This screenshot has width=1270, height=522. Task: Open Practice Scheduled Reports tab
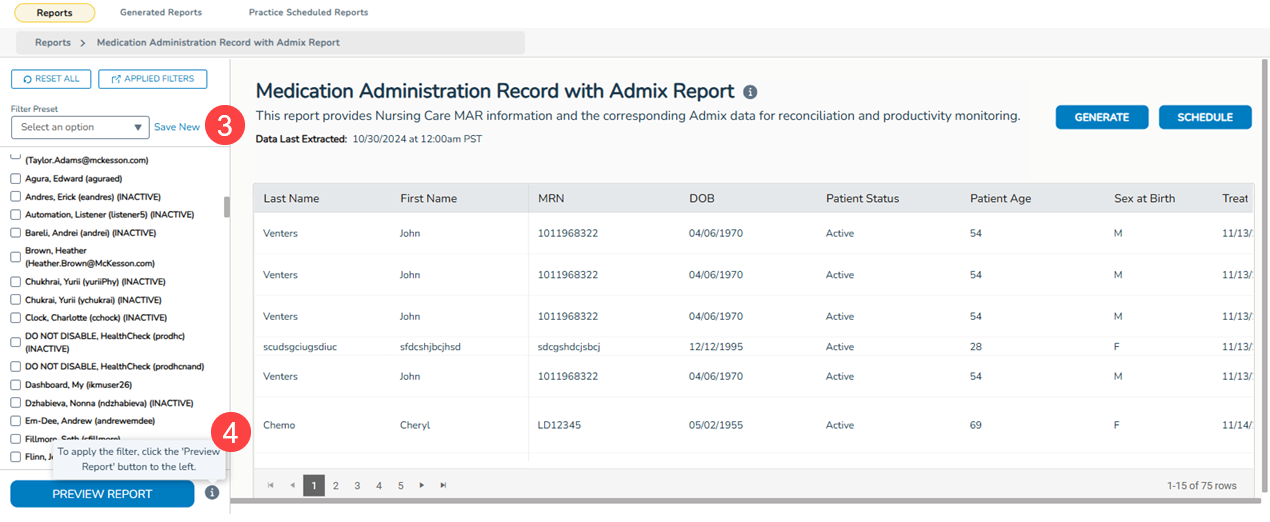(308, 13)
